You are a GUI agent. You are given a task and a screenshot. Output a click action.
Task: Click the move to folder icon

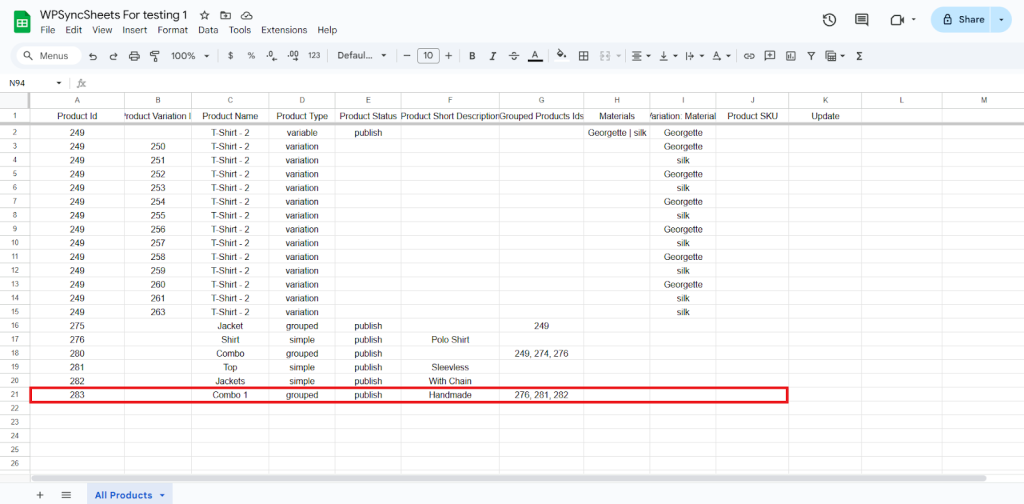tap(225, 15)
